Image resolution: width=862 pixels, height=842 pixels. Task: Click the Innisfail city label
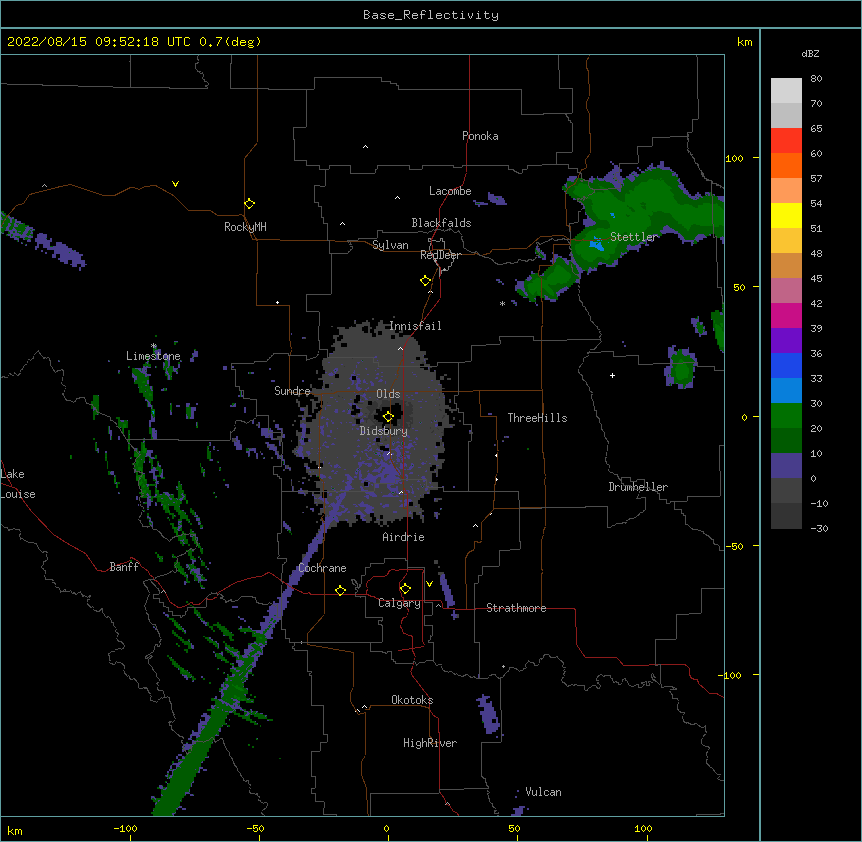point(415,326)
